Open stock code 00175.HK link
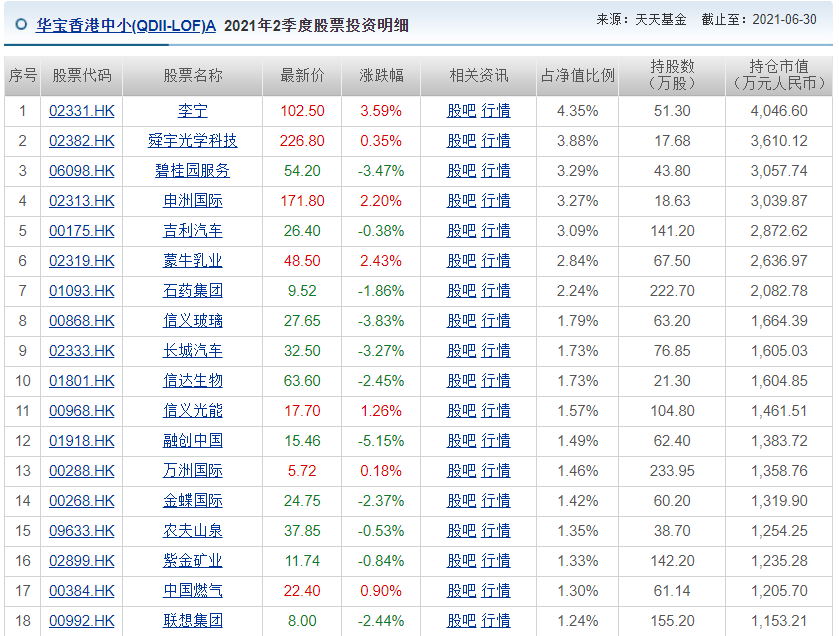 point(82,231)
